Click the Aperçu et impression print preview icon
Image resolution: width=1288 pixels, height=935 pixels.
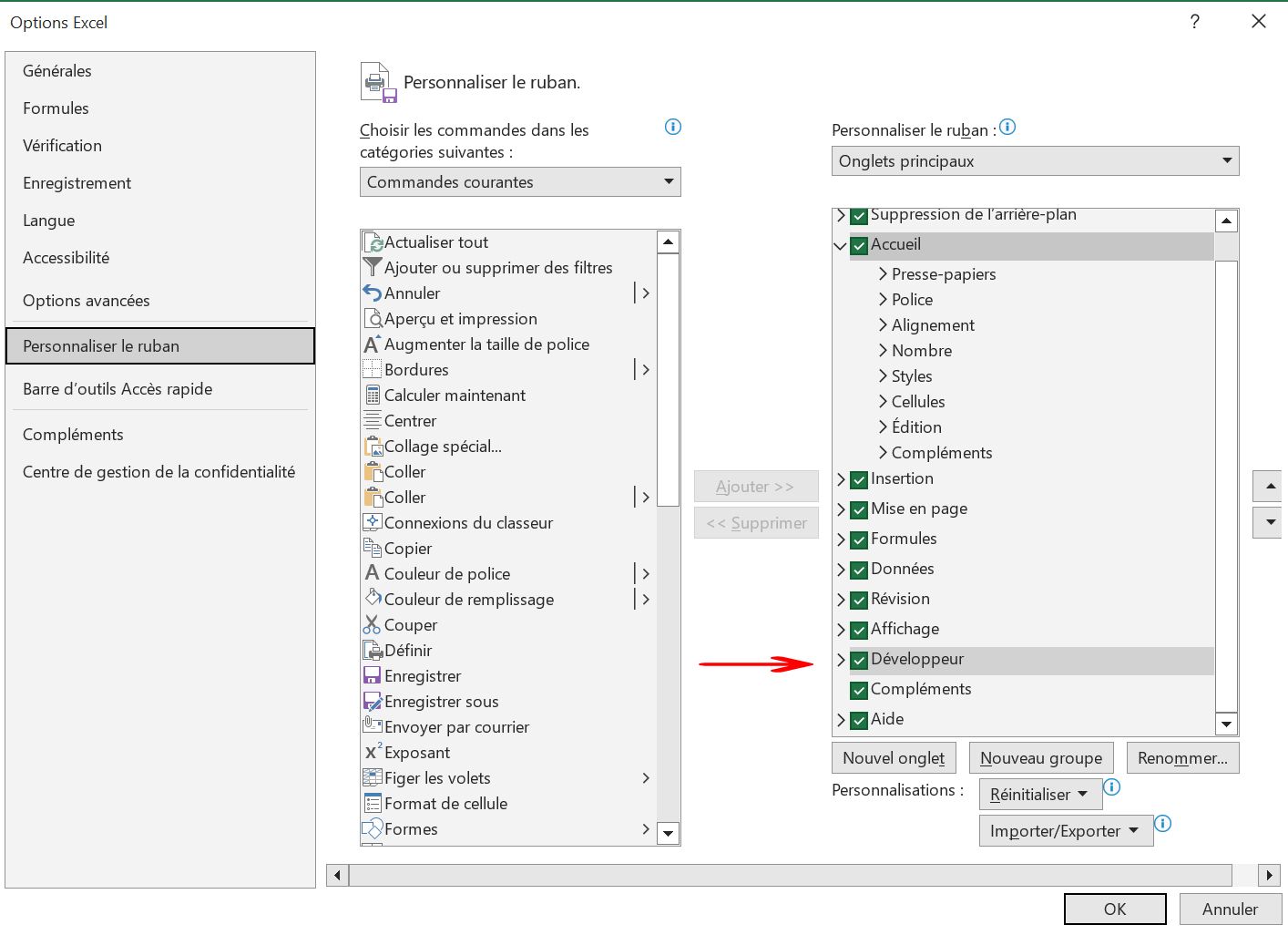[373, 318]
